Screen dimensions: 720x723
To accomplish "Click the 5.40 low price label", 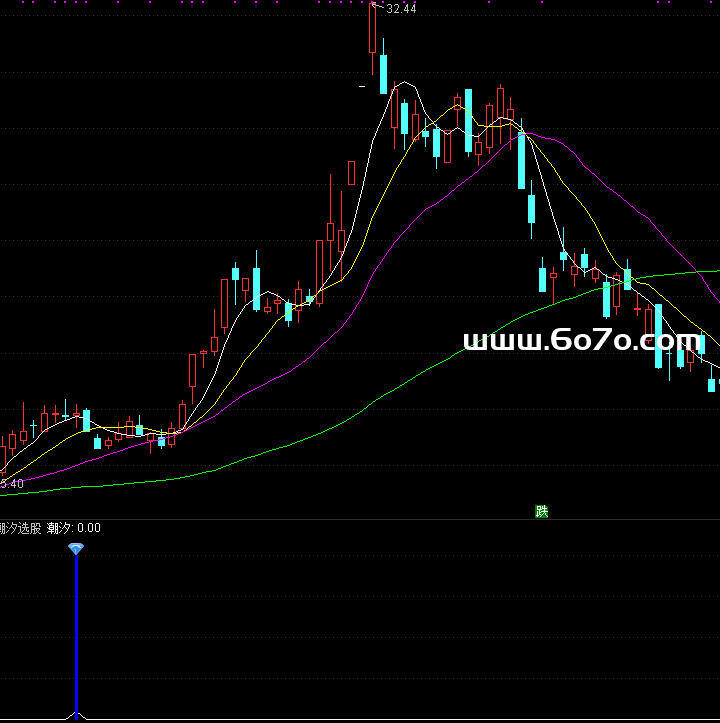I will coord(12,484).
